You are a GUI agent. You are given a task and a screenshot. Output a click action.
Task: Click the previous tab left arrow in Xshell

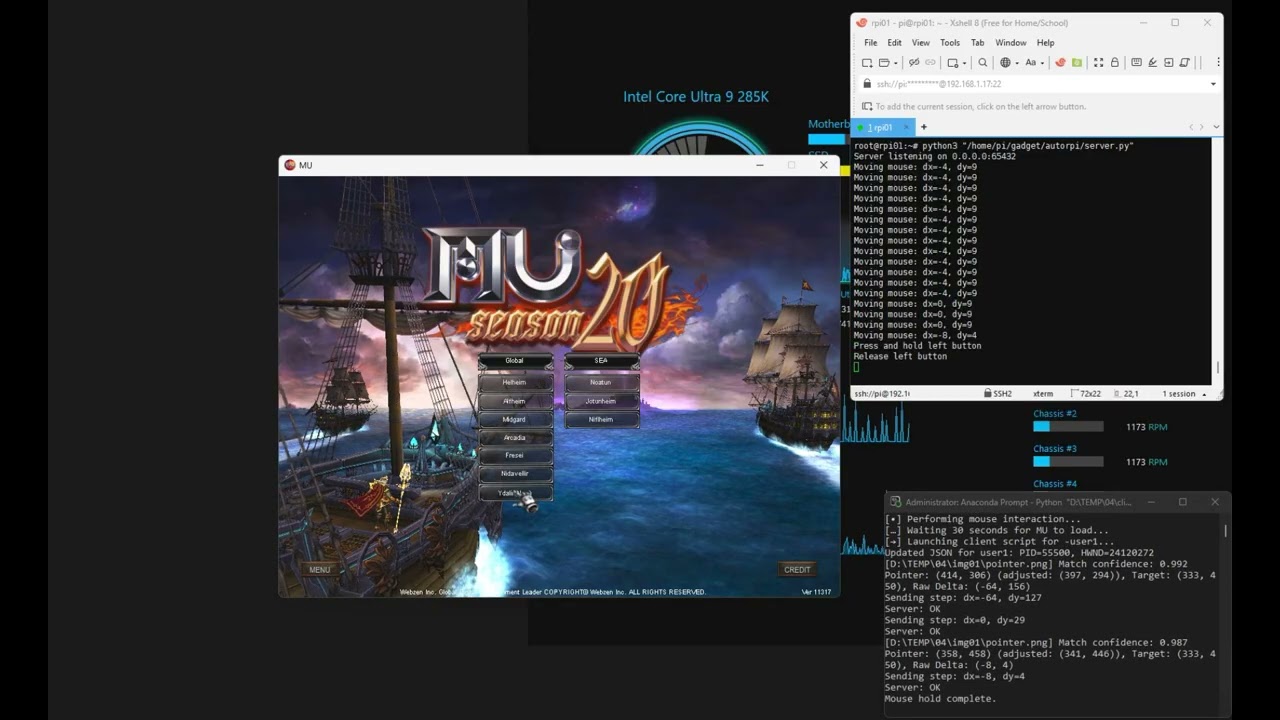pyautogui.click(x=1191, y=127)
